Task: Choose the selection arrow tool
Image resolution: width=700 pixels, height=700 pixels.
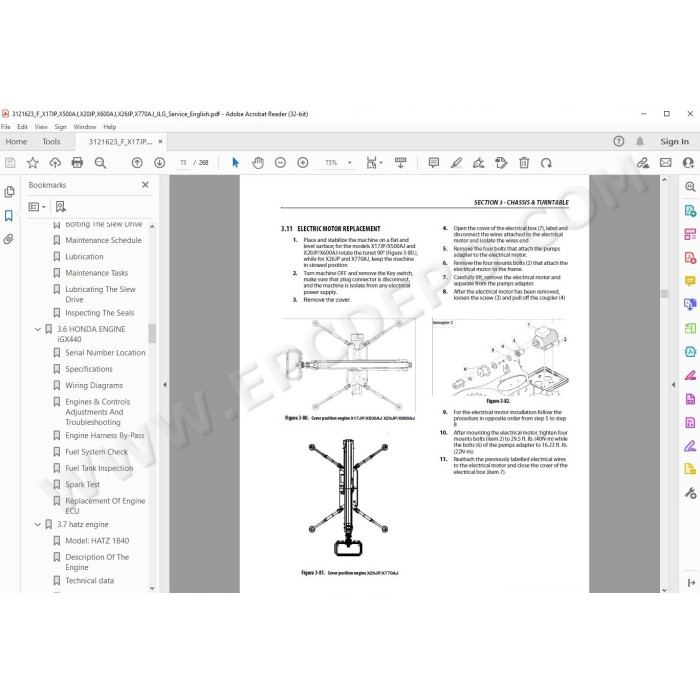Action: 235,163
